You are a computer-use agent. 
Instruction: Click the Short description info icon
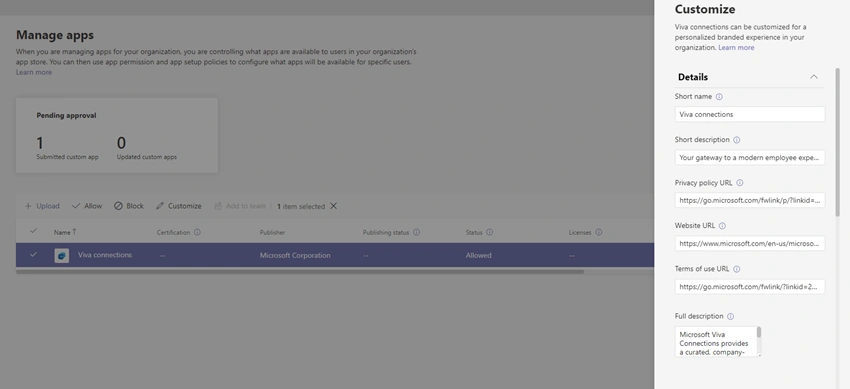[737, 140]
